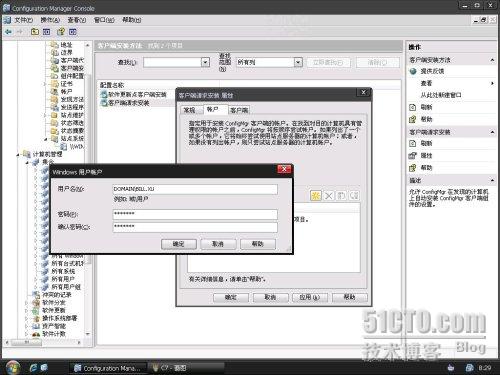Collapse the 计算机管理 tree node
This screenshot has height=375, width=500.
[18, 154]
